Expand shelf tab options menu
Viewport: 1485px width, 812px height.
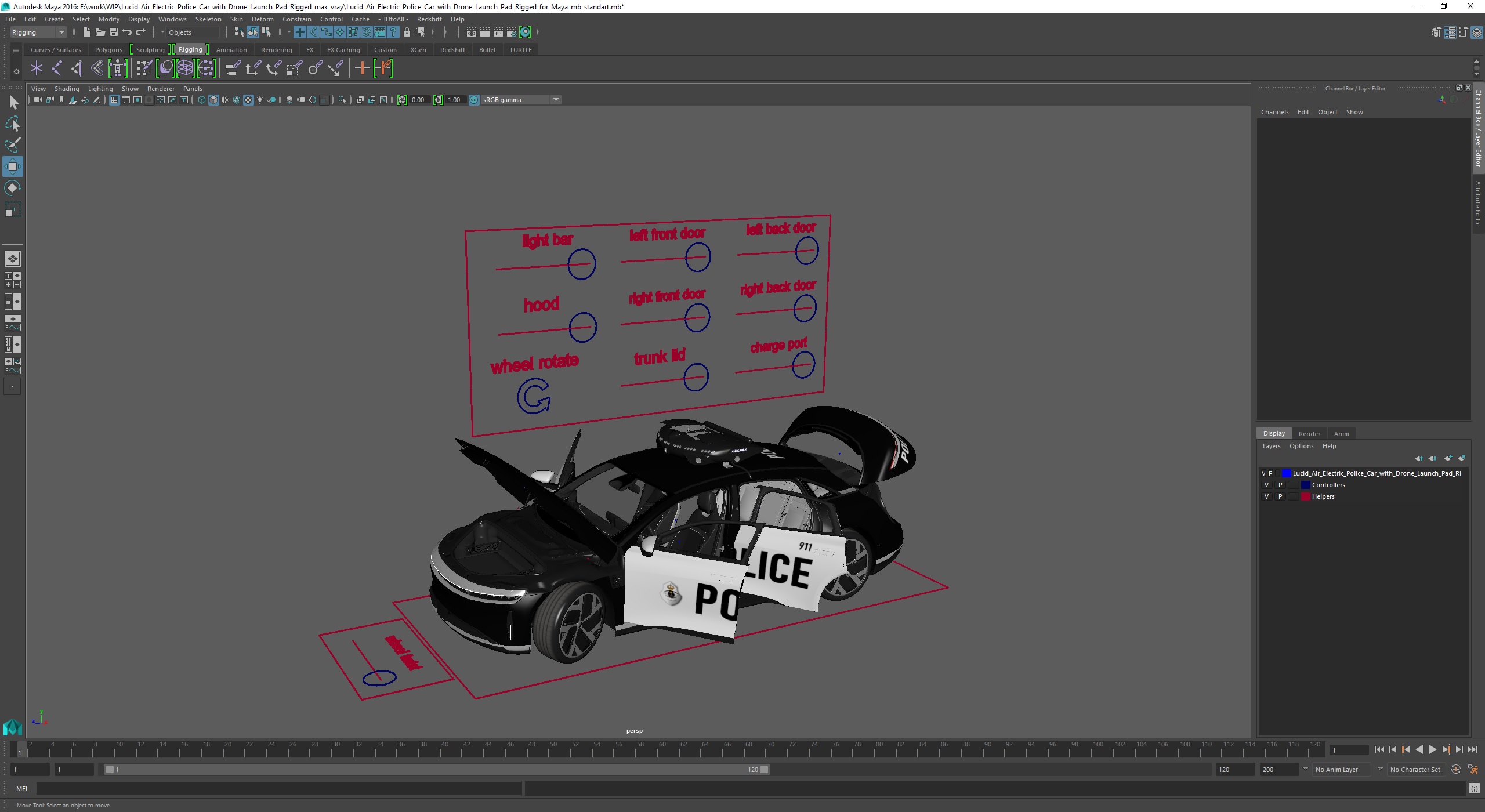click(16, 51)
